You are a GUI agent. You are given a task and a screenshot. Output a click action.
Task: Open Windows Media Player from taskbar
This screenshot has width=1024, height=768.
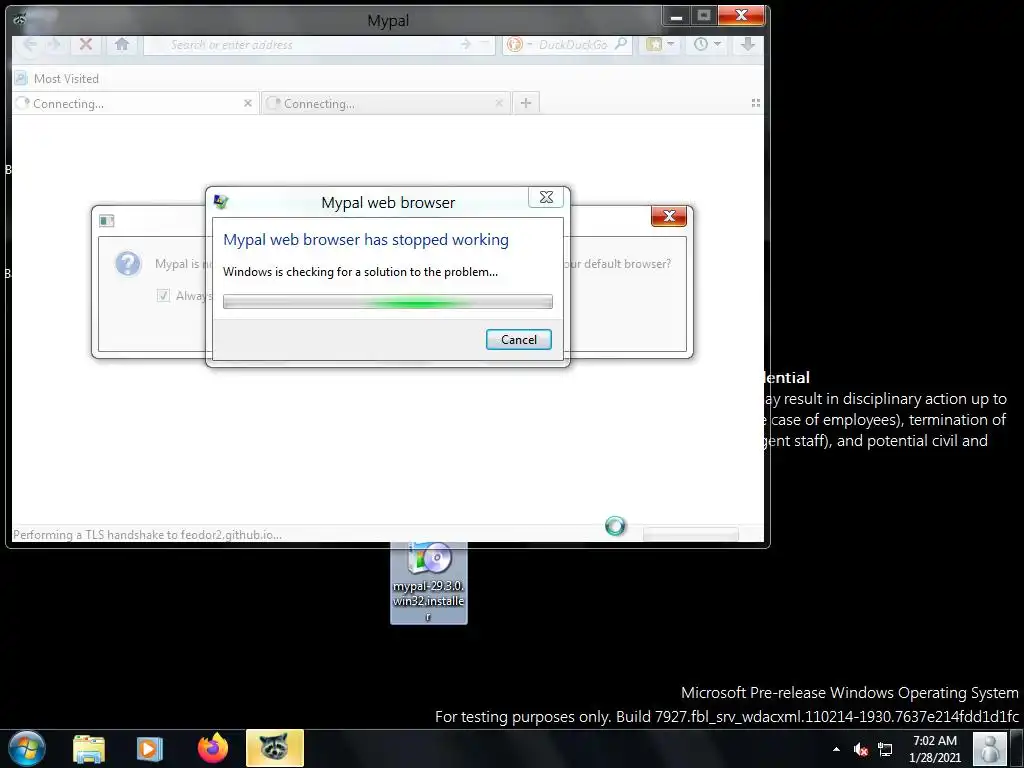click(149, 748)
